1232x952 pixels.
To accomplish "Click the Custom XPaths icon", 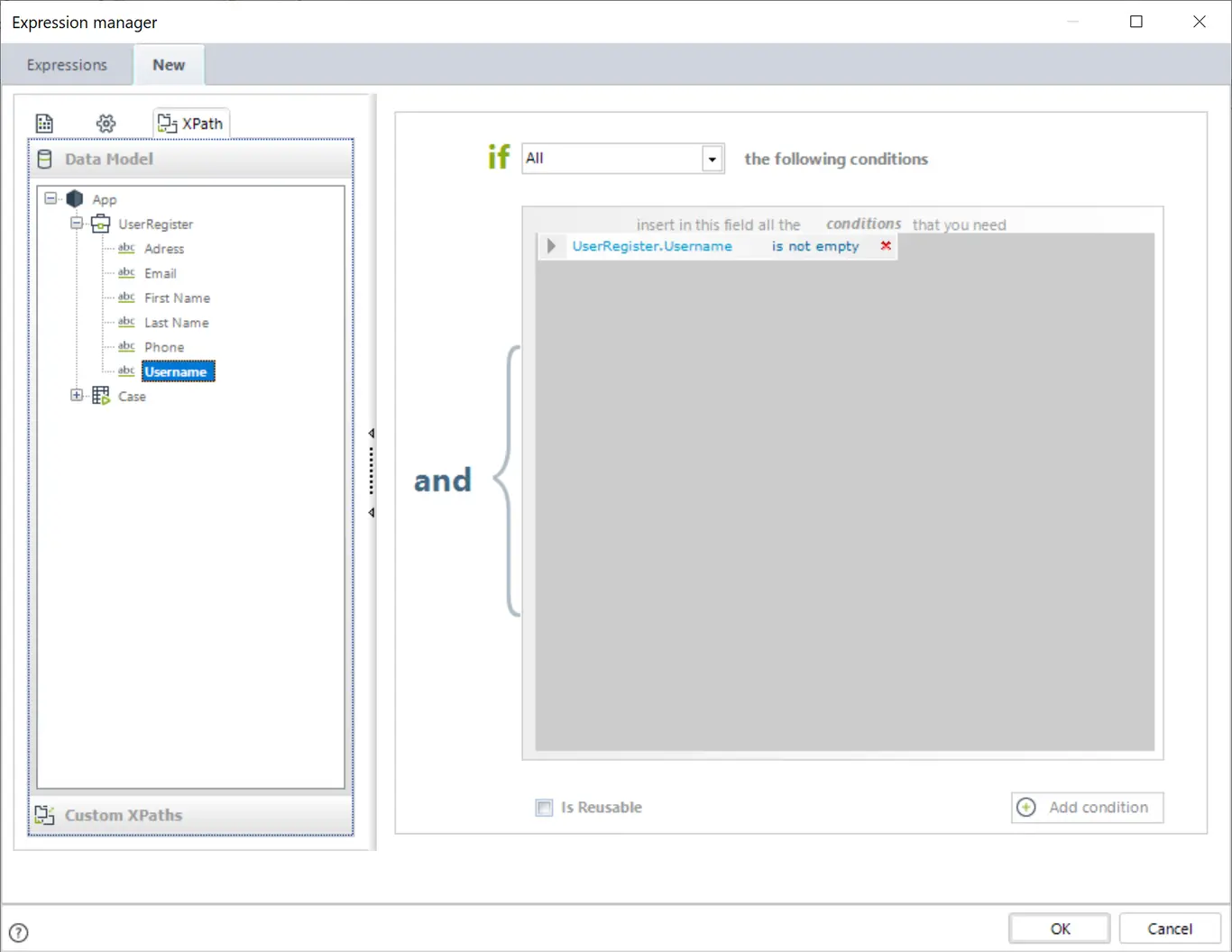I will [44, 815].
